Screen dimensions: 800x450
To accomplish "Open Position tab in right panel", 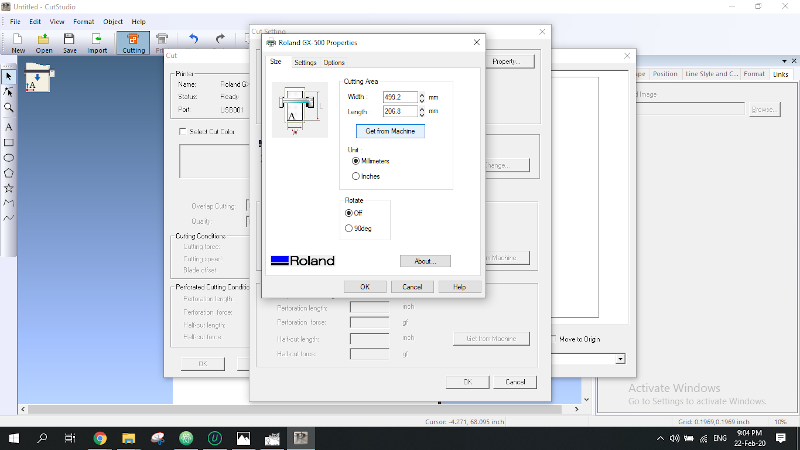I will (x=665, y=74).
